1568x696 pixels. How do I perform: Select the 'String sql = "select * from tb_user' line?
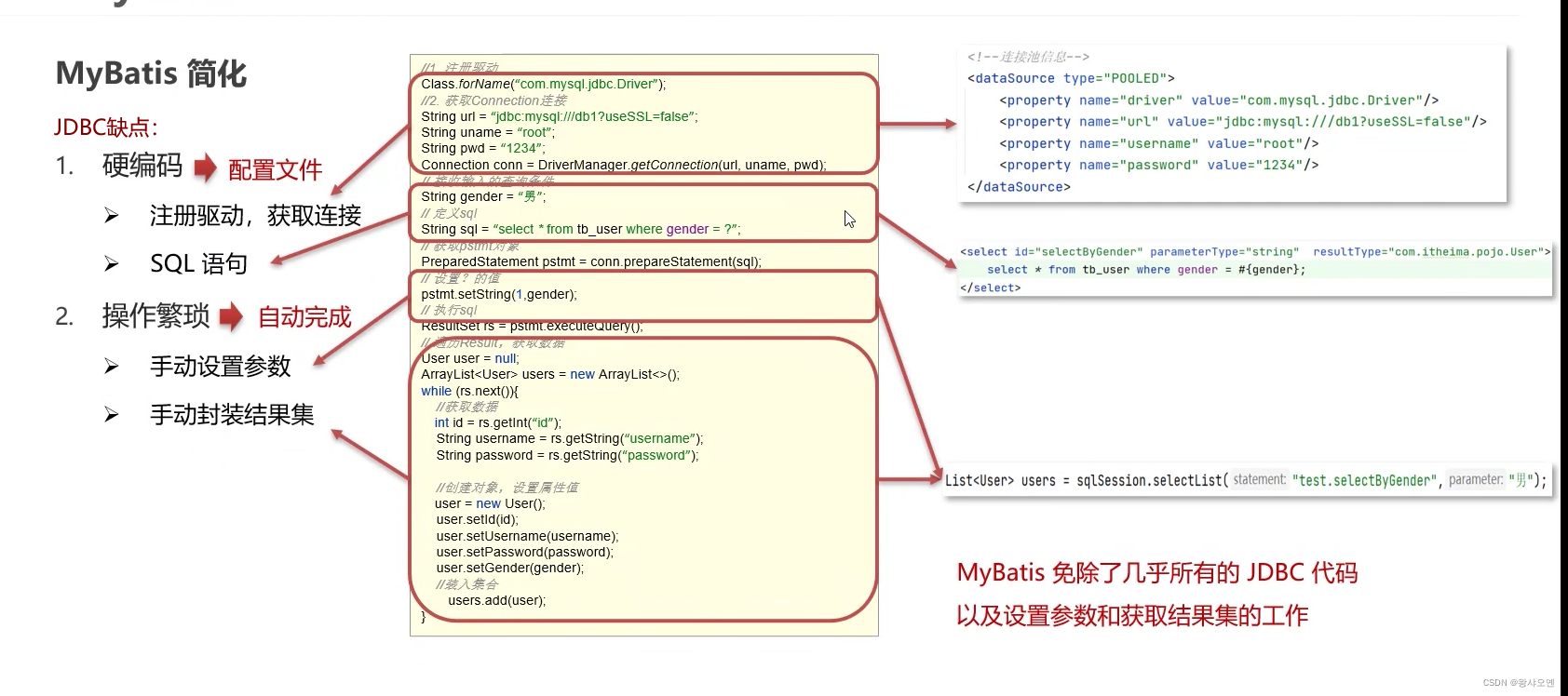tap(581, 229)
